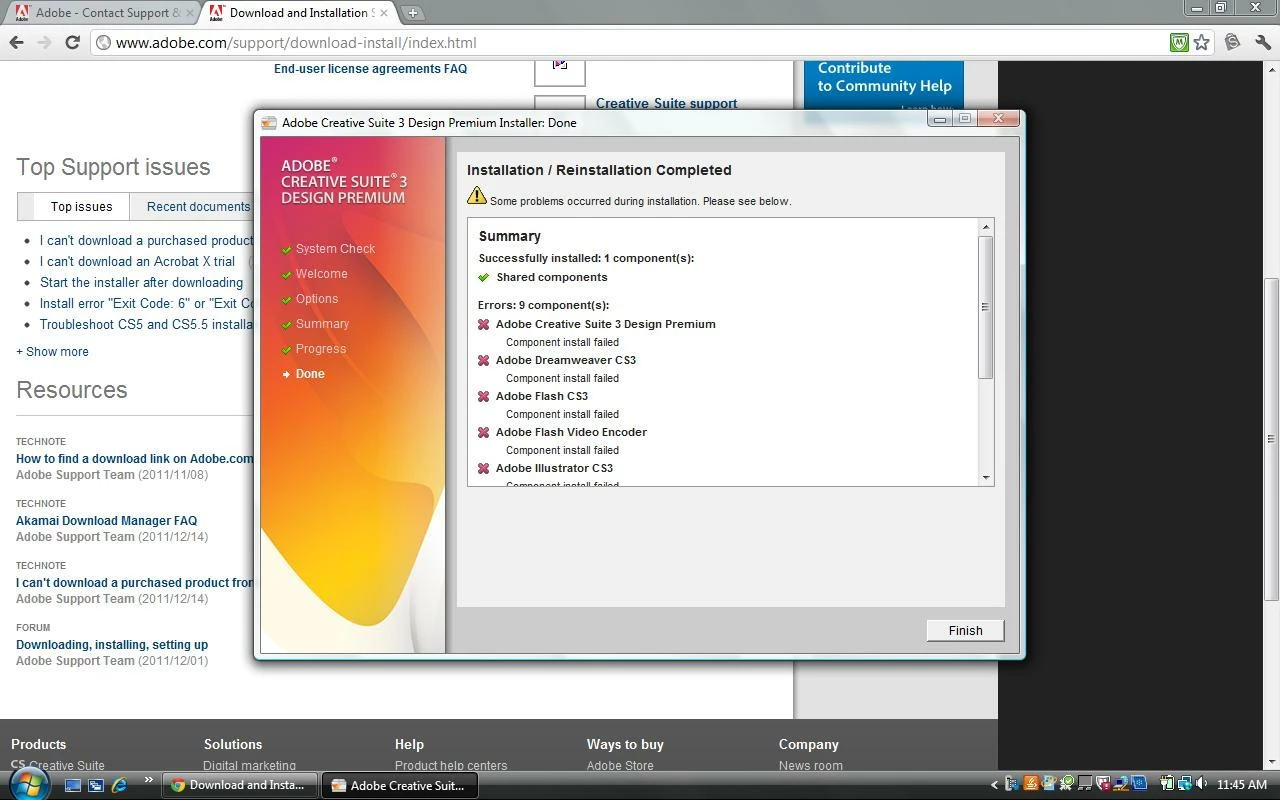
Task: Click red X beside Adobe Flash Video Encoder
Action: point(484,432)
